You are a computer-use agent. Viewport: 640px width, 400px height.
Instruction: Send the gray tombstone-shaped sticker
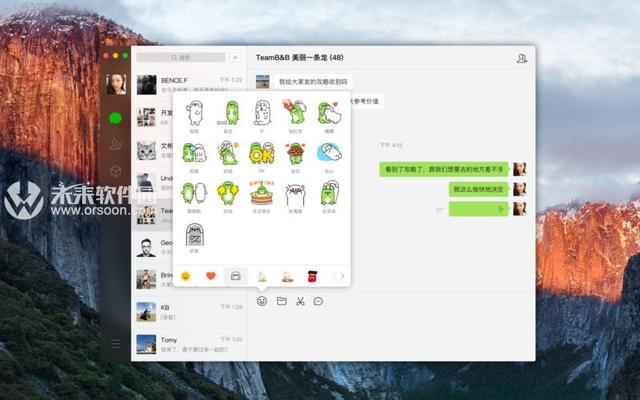pos(194,235)
